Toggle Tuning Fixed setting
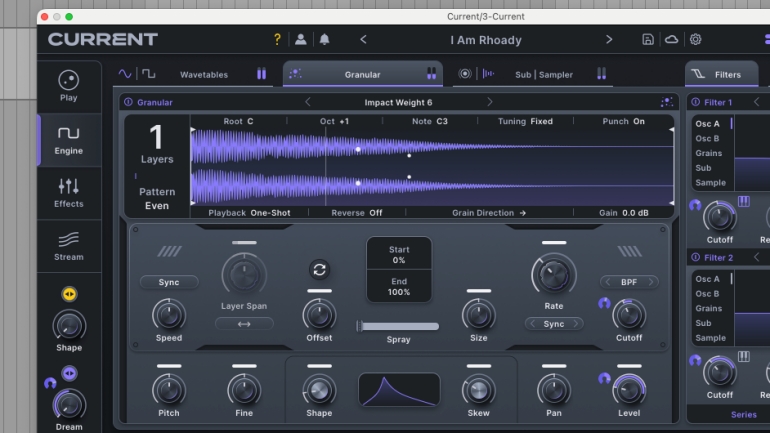 pos(525,121)
